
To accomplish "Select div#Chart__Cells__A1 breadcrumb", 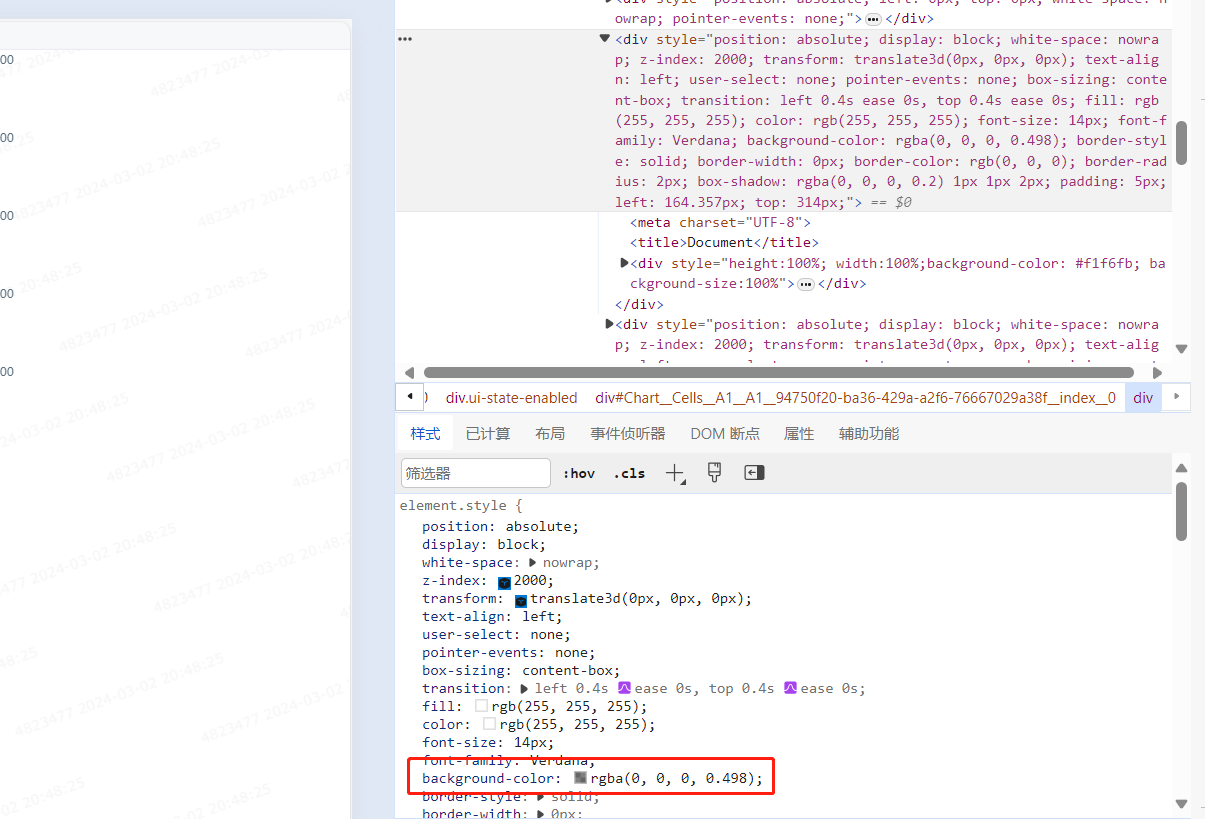I will [x=855, y=397].
